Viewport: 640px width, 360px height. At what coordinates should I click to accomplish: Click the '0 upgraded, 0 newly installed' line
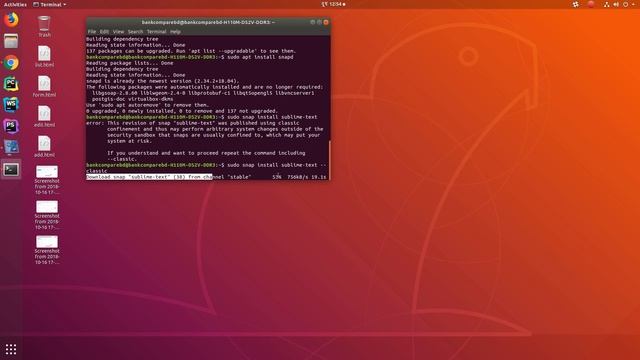tap(182, 111)
